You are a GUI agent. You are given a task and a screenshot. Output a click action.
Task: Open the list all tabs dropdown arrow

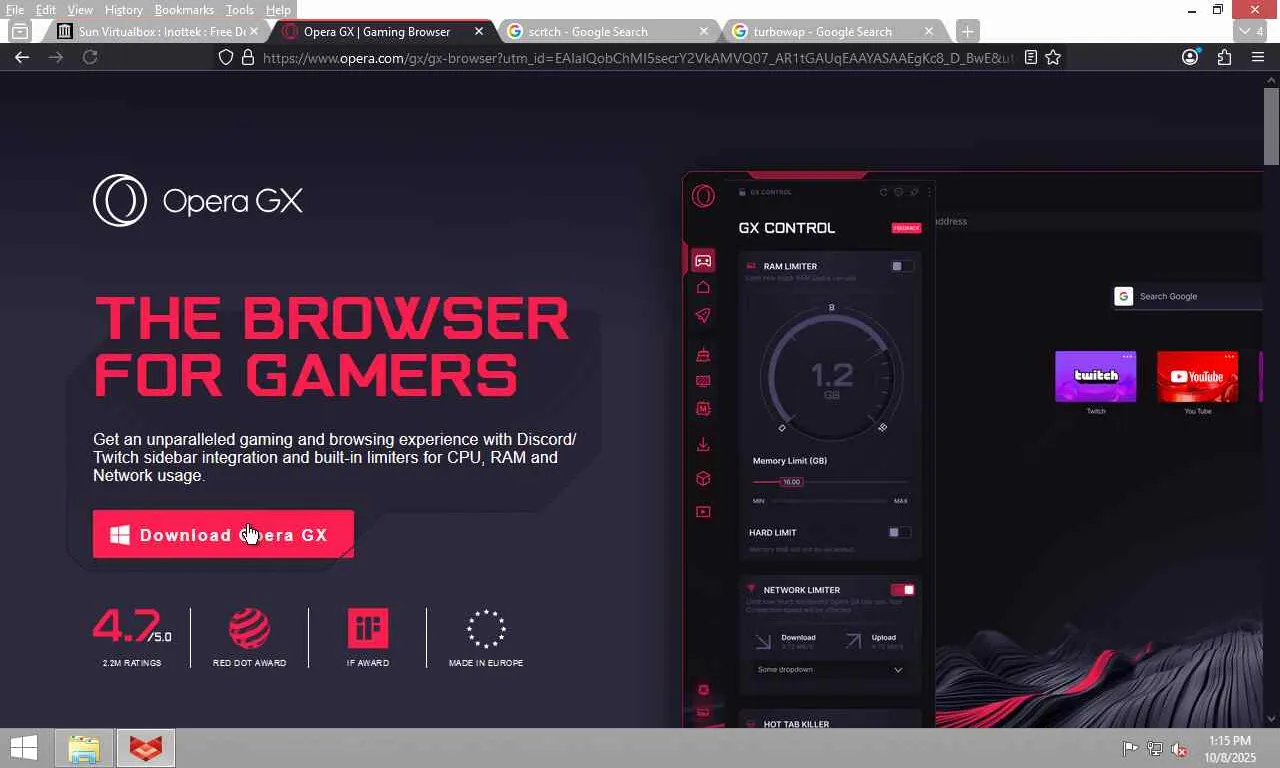[x=1250, y=31]
